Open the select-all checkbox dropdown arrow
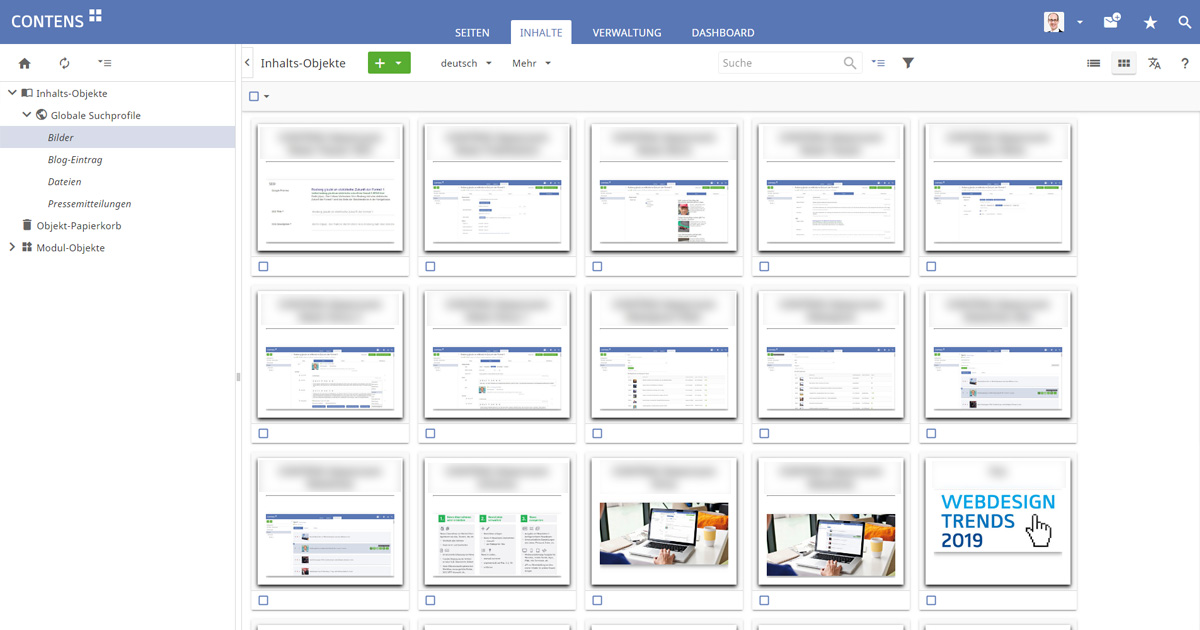 [x=267, y=97]
